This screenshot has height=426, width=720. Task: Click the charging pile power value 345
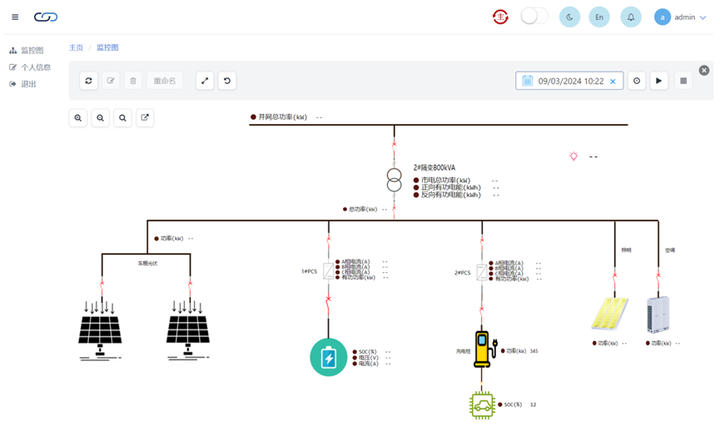click(x=534, y=351)
